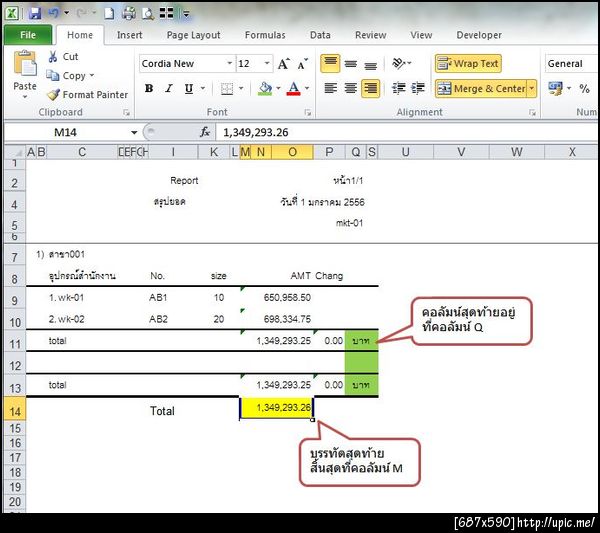The height and width of the screenshot is (533, 600).
Task: Apply red Font Color letter A
Action: click(293, 89)
